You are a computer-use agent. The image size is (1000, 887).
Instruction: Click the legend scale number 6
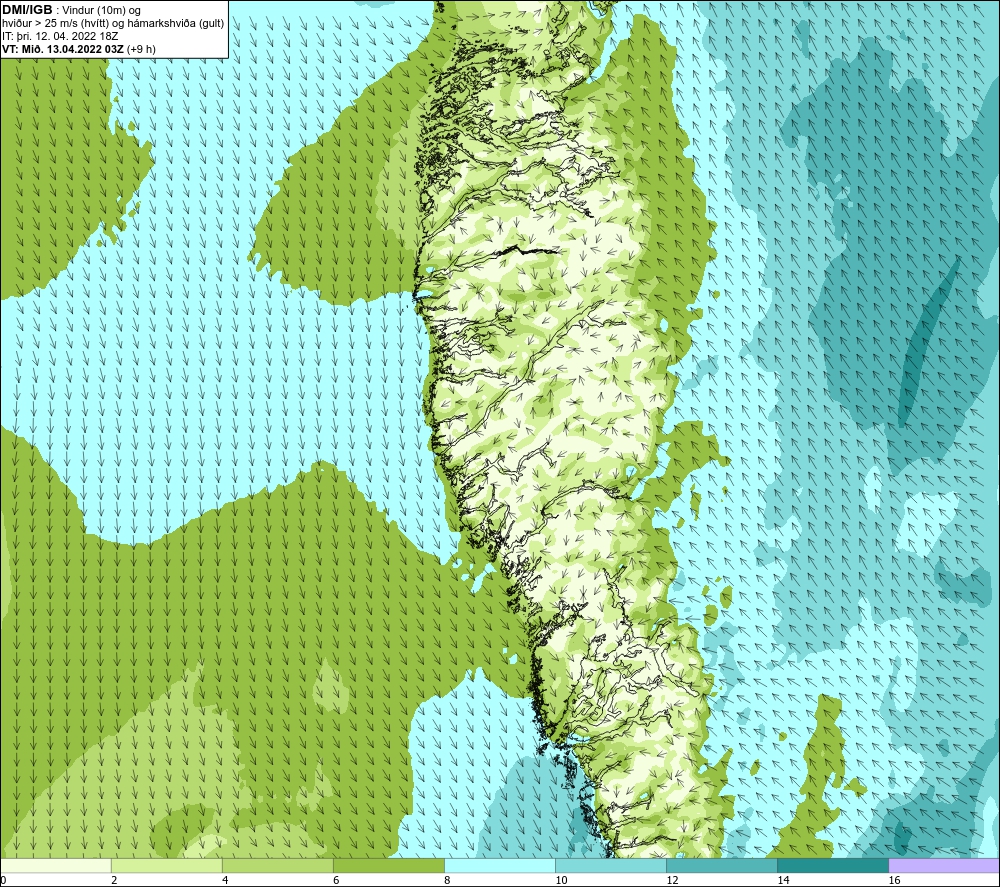point(336,880)
